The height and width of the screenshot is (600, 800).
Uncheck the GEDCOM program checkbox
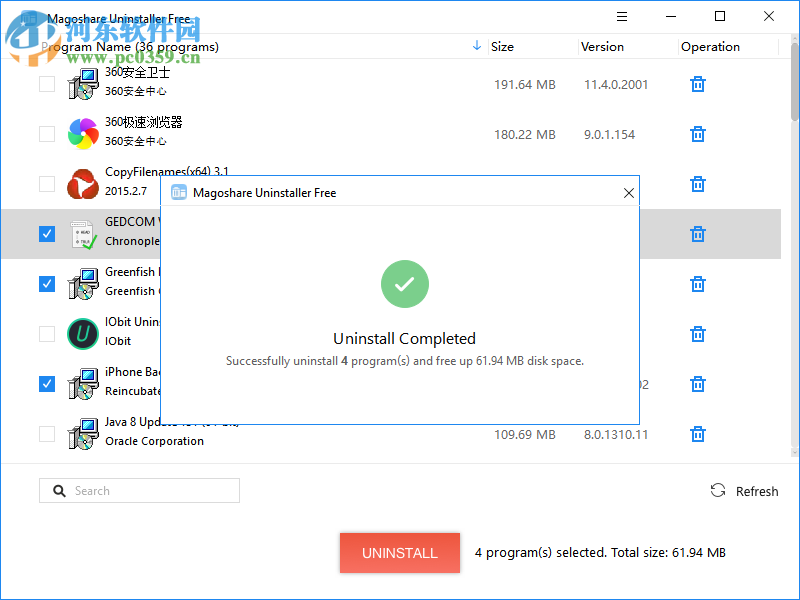[x=46, y=233]
